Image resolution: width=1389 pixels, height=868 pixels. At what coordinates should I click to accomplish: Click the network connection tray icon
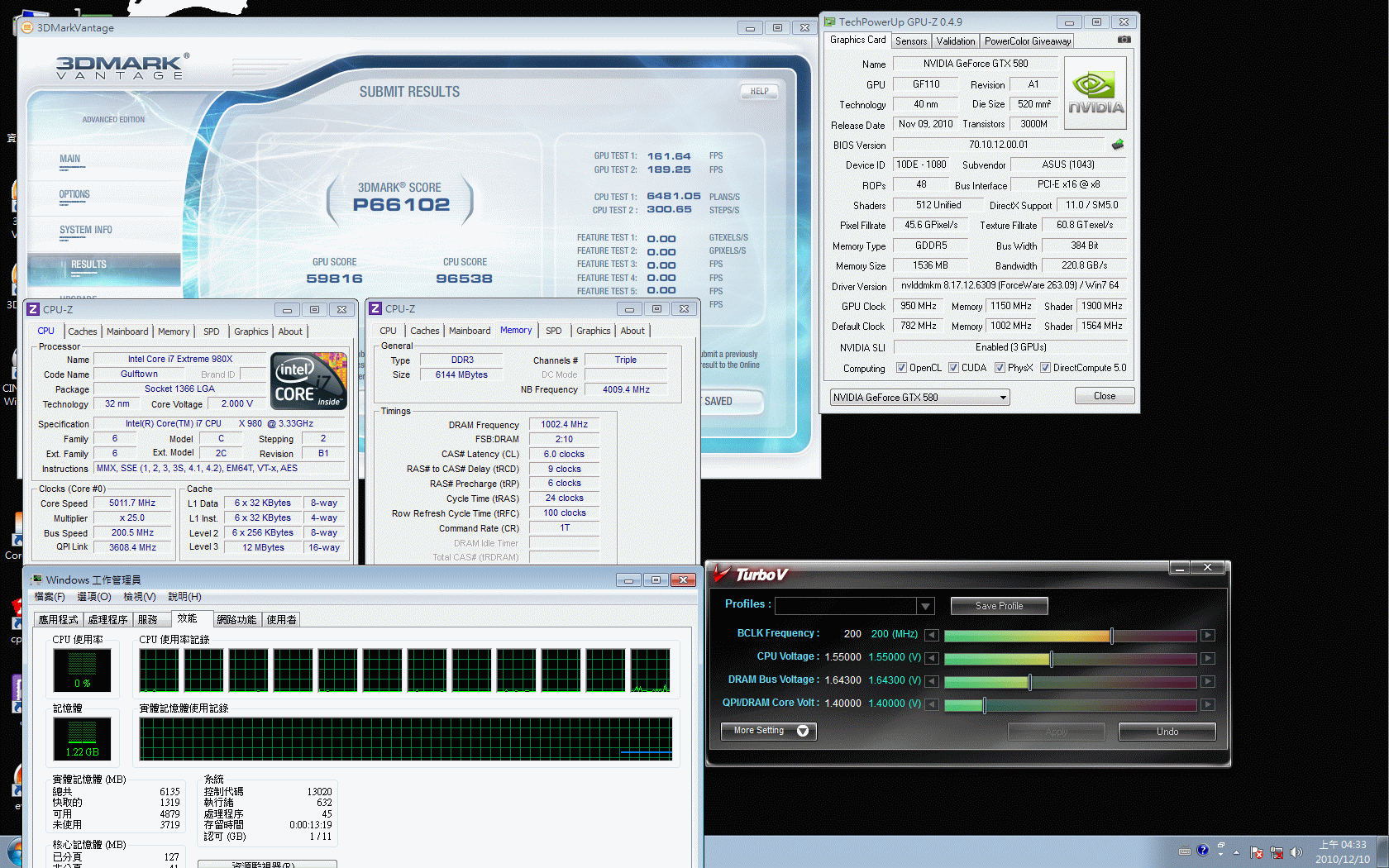[x=1277, y=852]
